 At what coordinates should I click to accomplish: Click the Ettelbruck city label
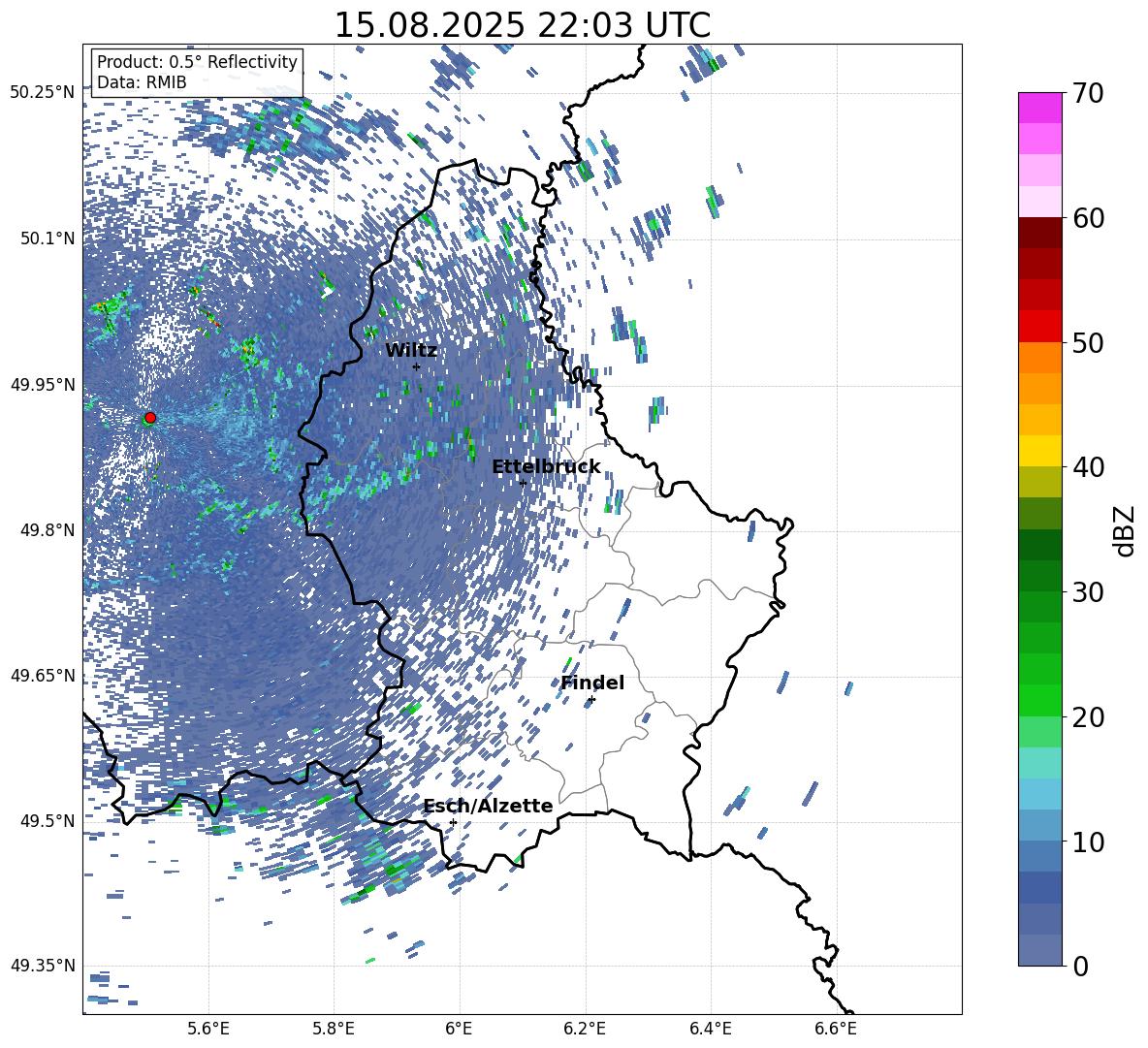[546, 467]
